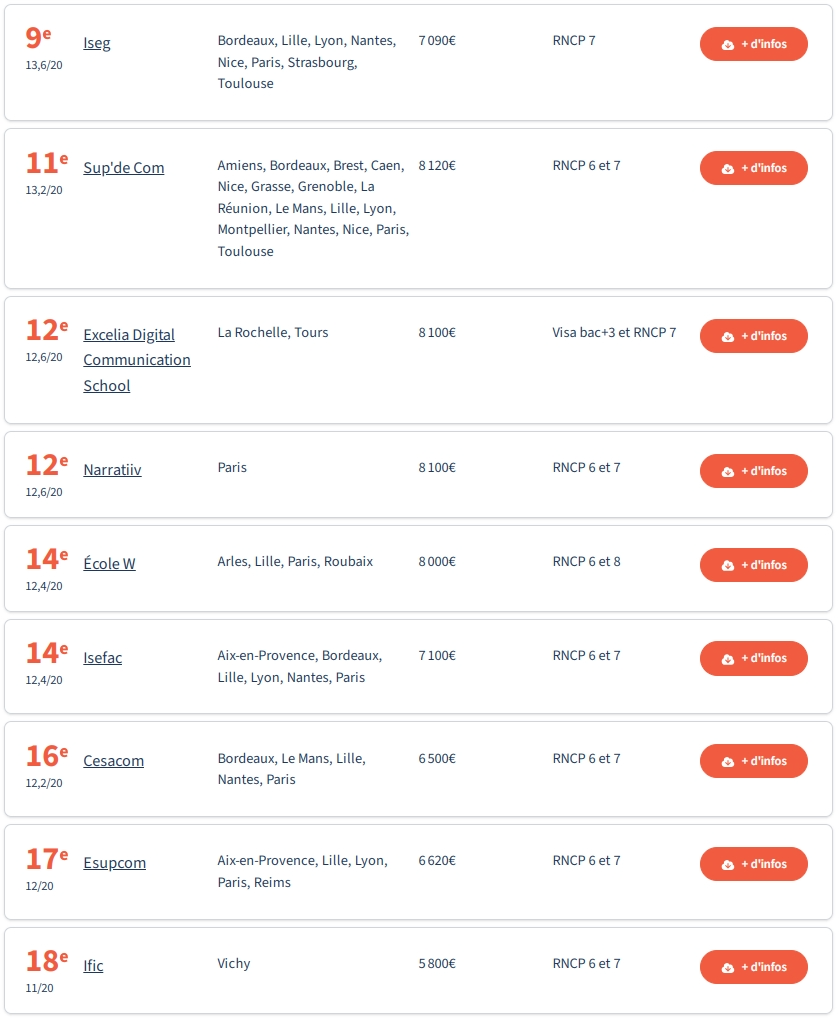Viewport: 839px width, 1020px height.
Task: Follow the École W link
Action: [109, 563]
